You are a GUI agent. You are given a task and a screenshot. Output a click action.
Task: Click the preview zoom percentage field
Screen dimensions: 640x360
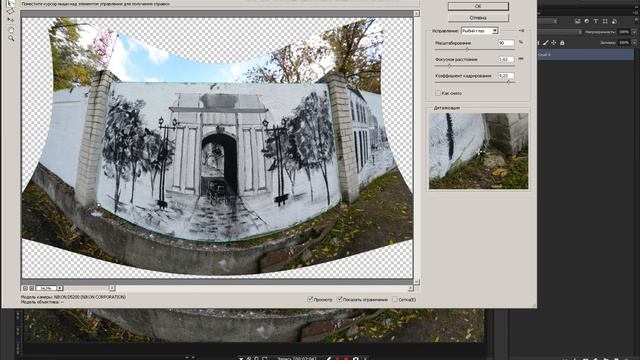pyautogui.click(x=46, y=288)
